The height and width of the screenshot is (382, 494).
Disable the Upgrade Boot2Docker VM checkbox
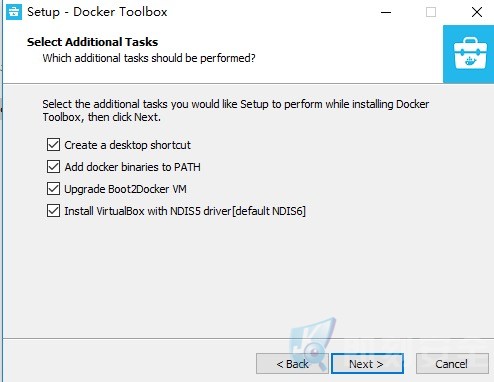(x=53, y=189)
